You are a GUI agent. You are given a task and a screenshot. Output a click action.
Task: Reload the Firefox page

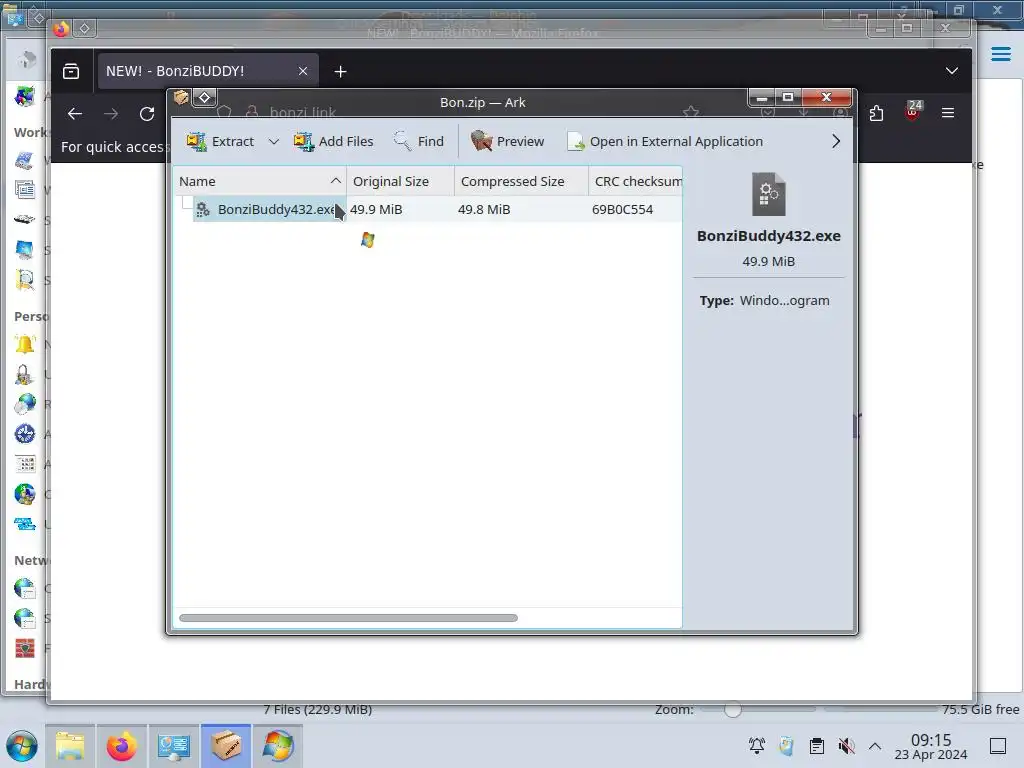point(147,114)
